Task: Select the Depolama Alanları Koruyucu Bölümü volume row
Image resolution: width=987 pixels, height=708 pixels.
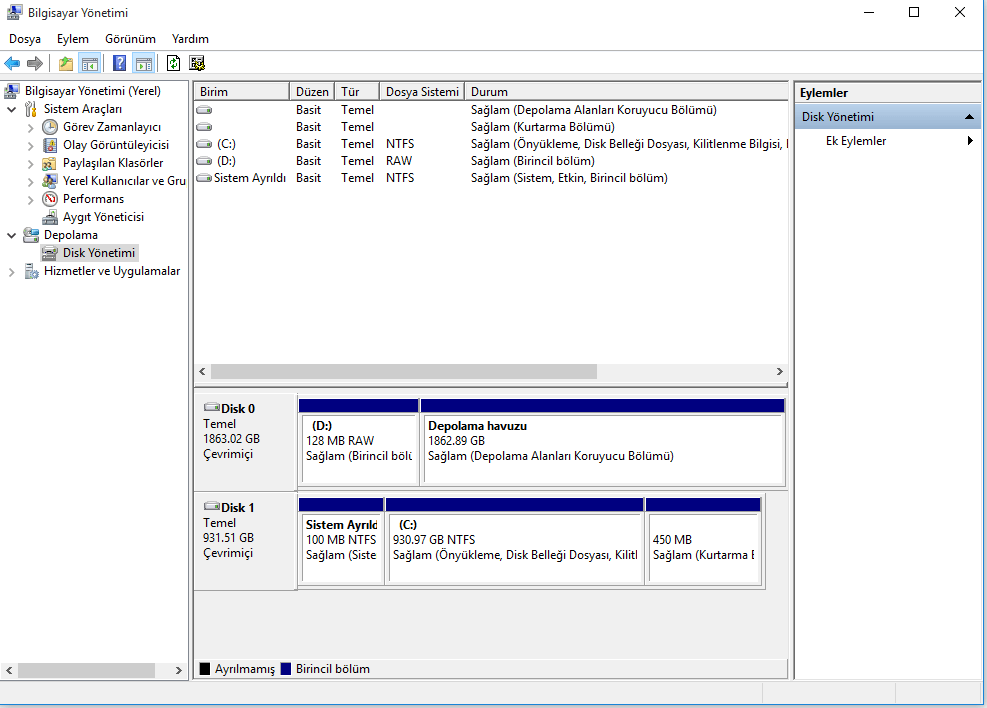Action: coord(491,110)
